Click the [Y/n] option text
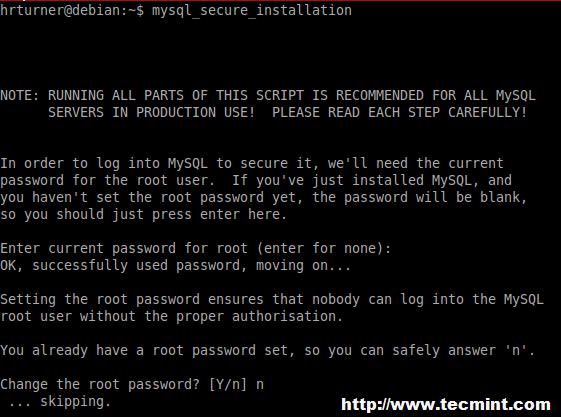This screenshot has height=417, width=561. 228,385
